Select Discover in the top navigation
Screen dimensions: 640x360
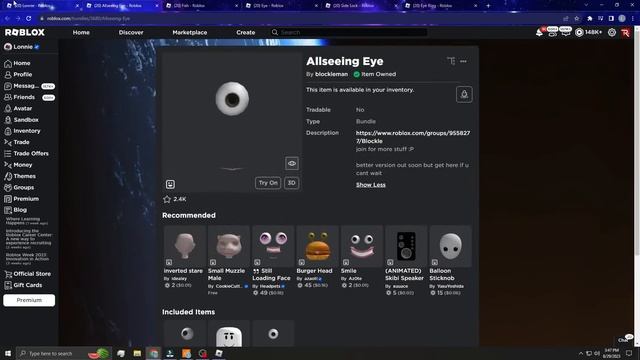[x=131, y=32]
